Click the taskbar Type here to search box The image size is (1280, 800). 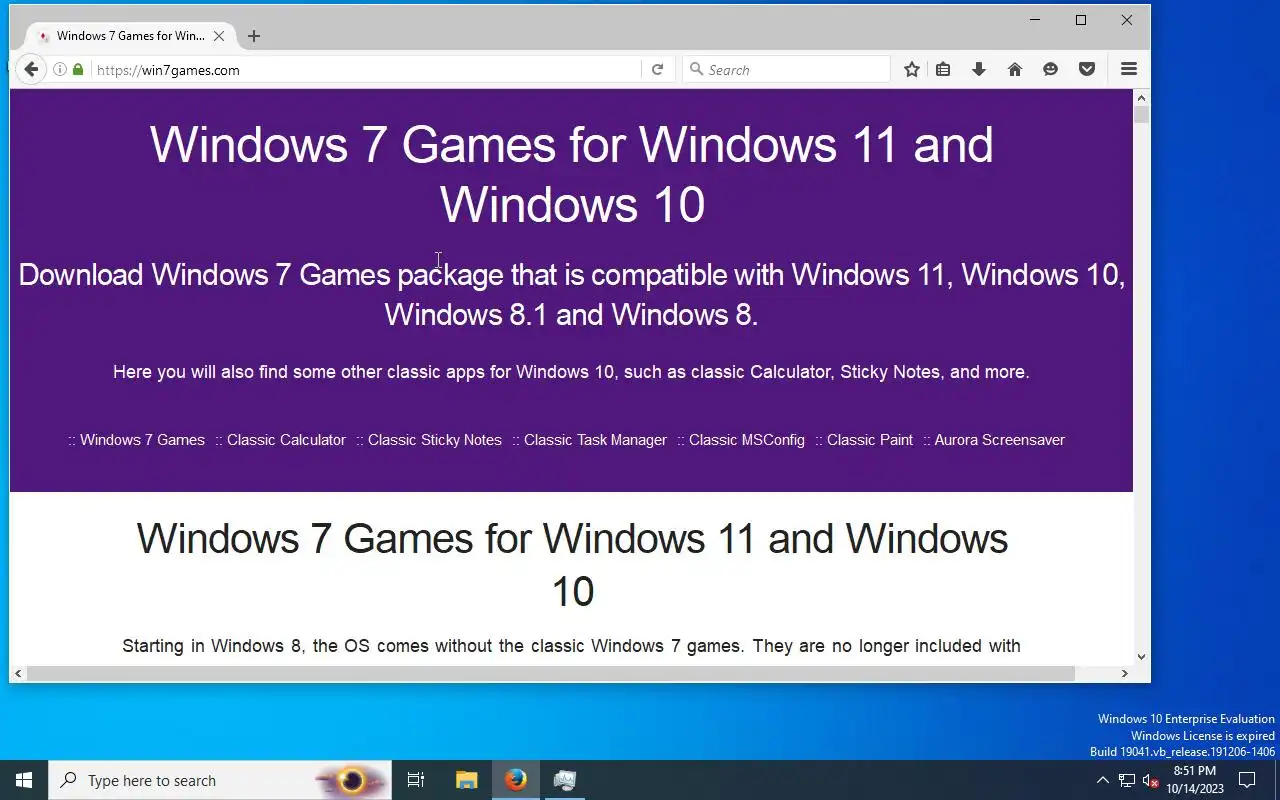219,780
